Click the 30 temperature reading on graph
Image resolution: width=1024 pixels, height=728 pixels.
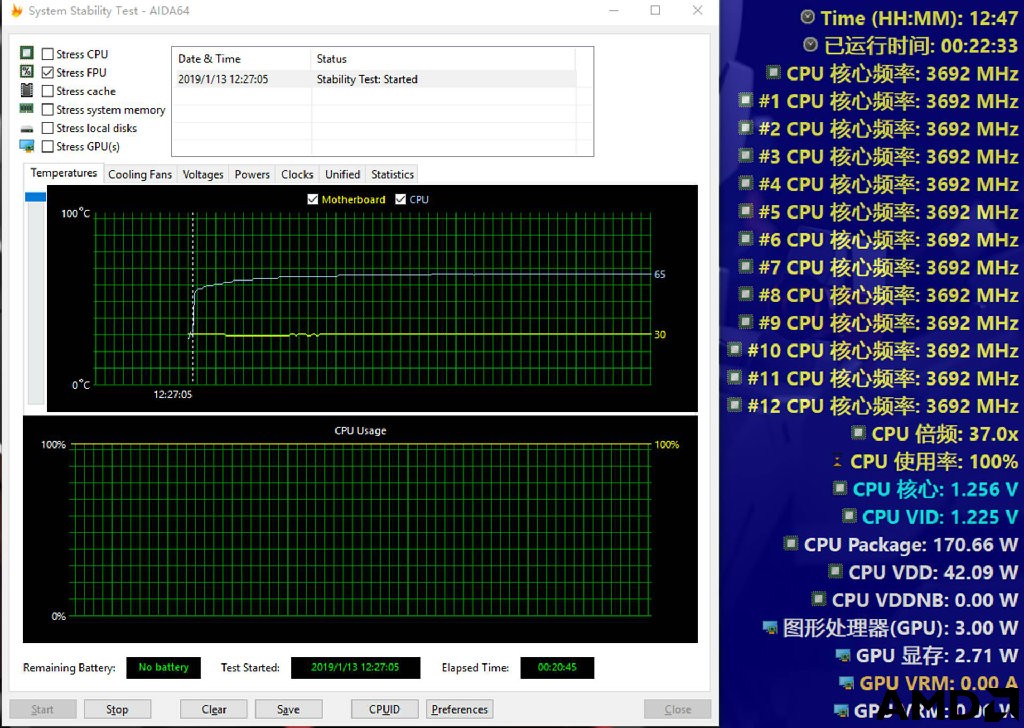point(660,334)
